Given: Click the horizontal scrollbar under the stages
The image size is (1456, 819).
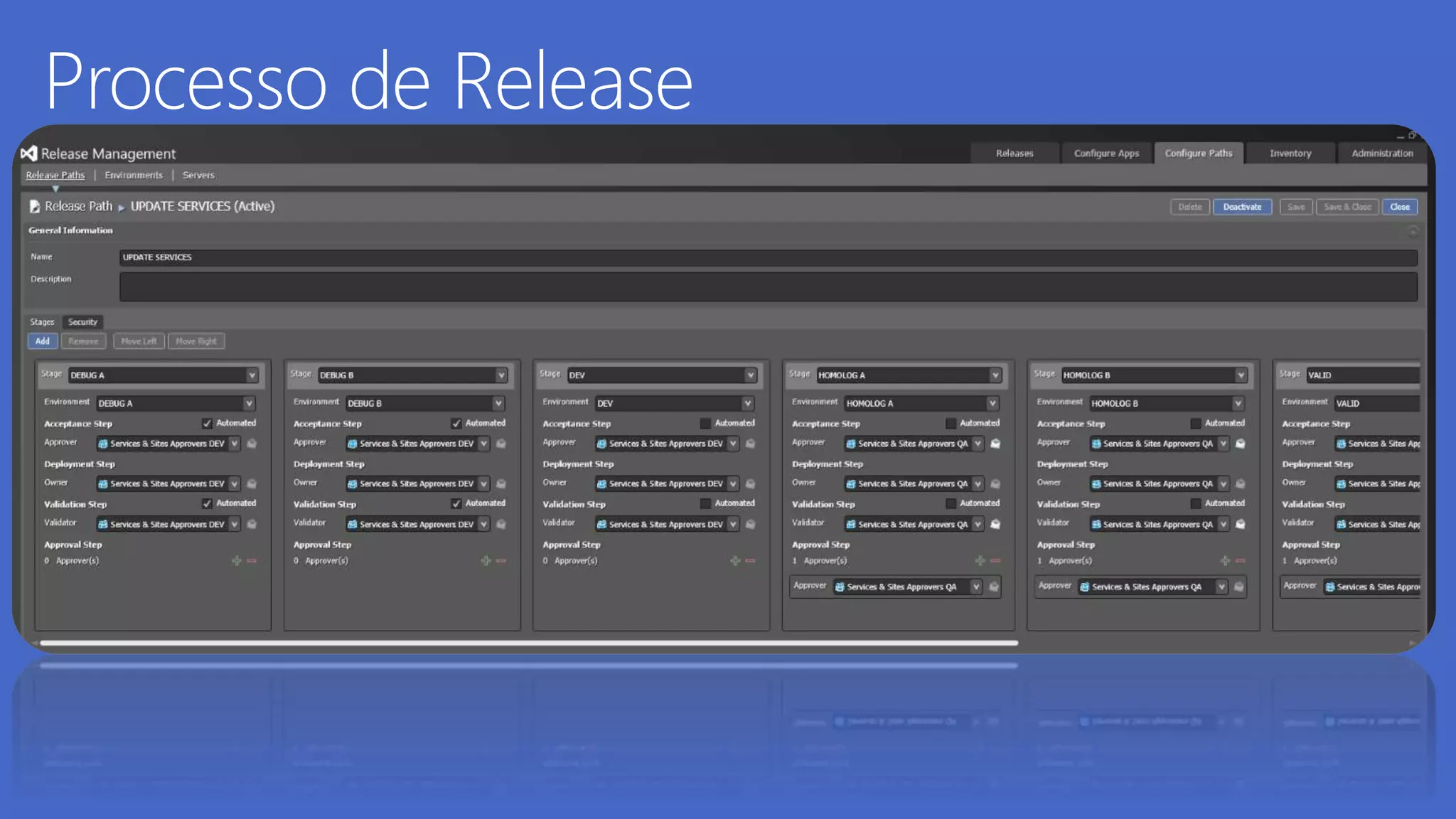Looking at the screenshot, I should point(529,643).
